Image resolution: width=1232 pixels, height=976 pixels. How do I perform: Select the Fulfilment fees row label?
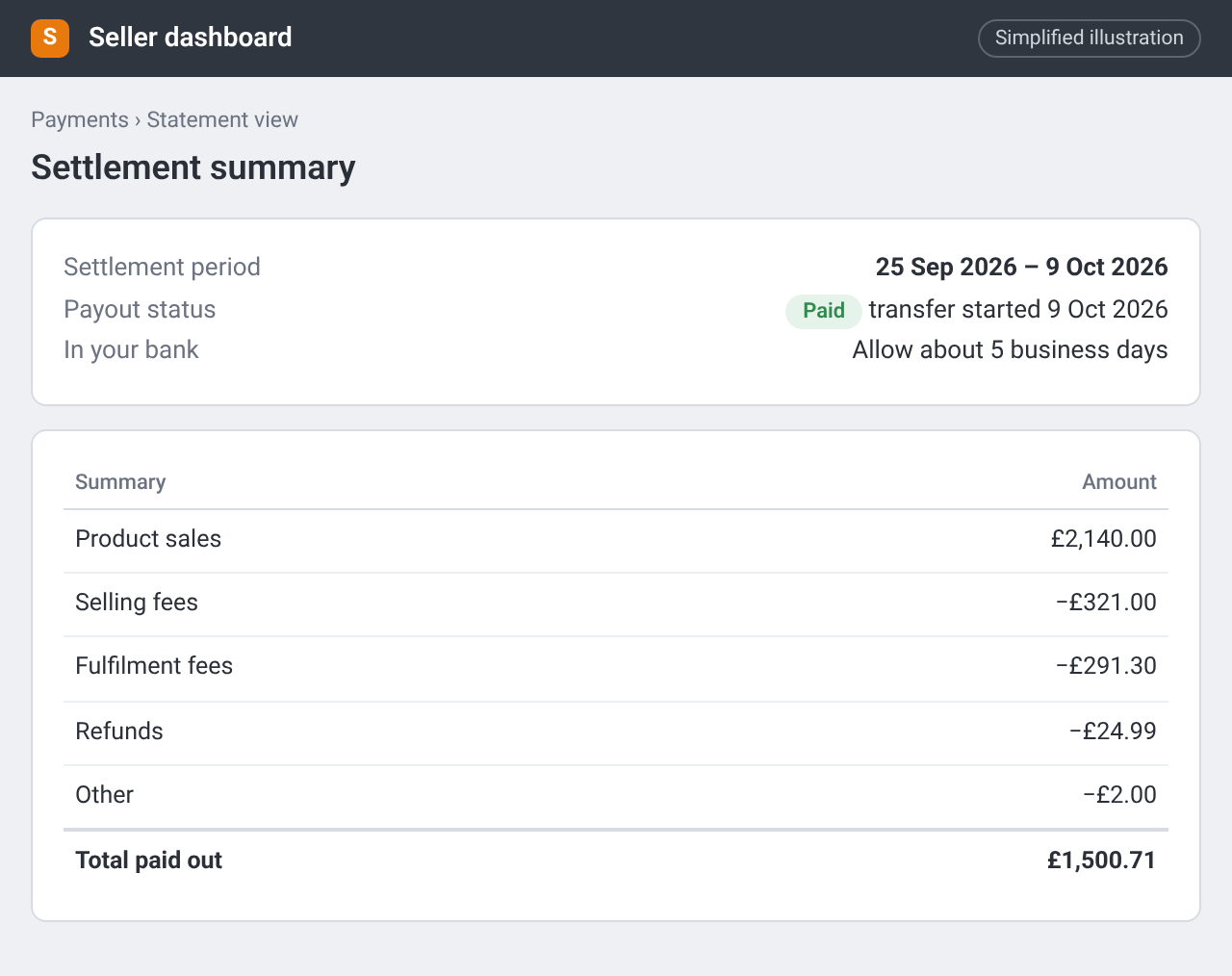(x=154, y=665)
